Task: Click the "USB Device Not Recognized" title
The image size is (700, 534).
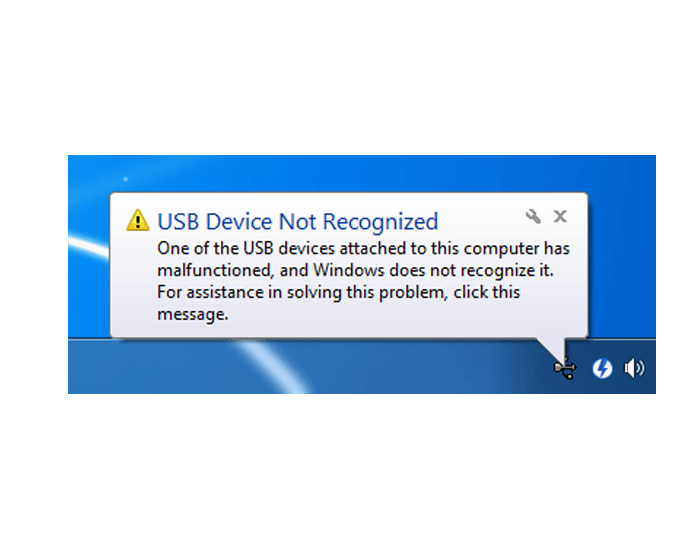Action: tap(298, 221)
